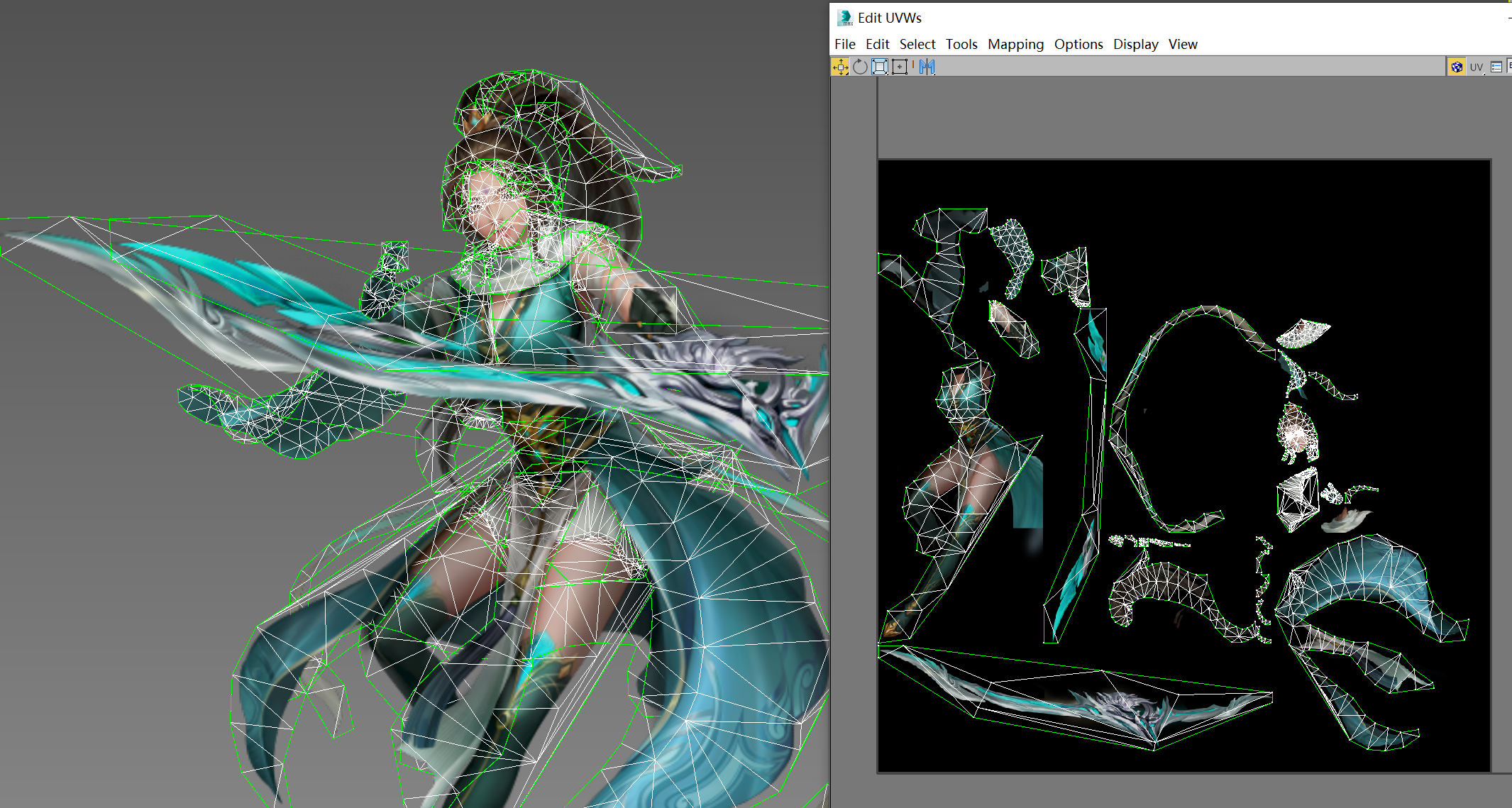The image size is (1512, 808).
Task: Open the View menu
Action: pos(1183,44)
